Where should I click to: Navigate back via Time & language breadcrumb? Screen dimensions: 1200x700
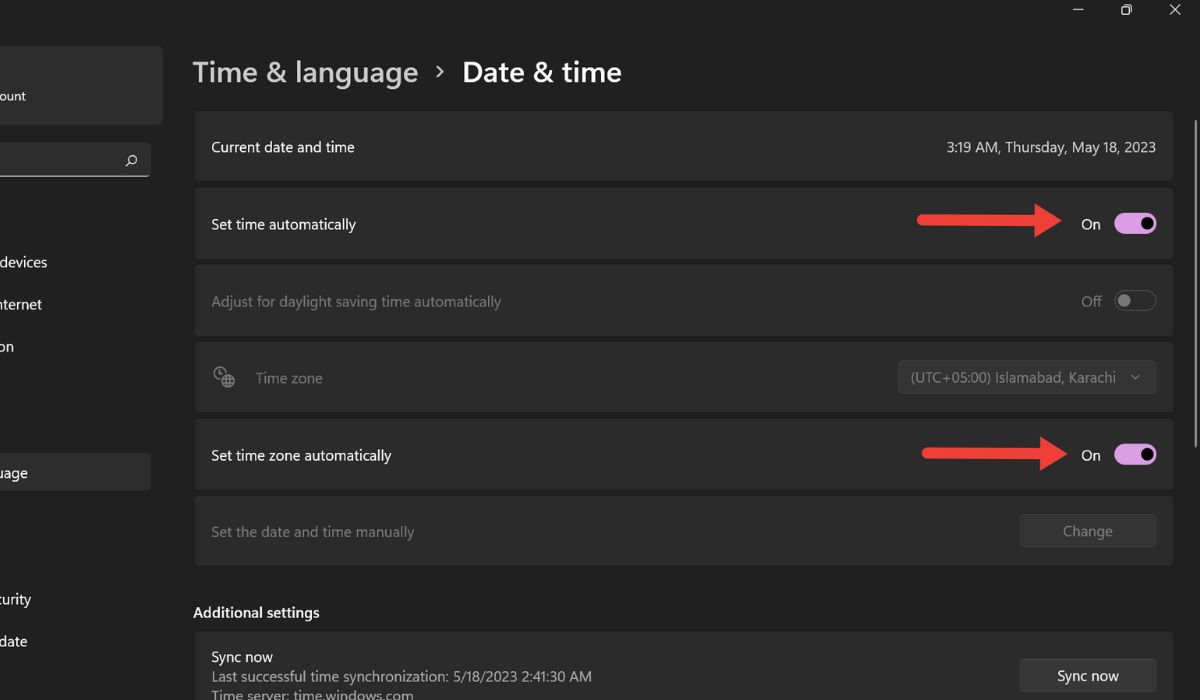[305, 72]
